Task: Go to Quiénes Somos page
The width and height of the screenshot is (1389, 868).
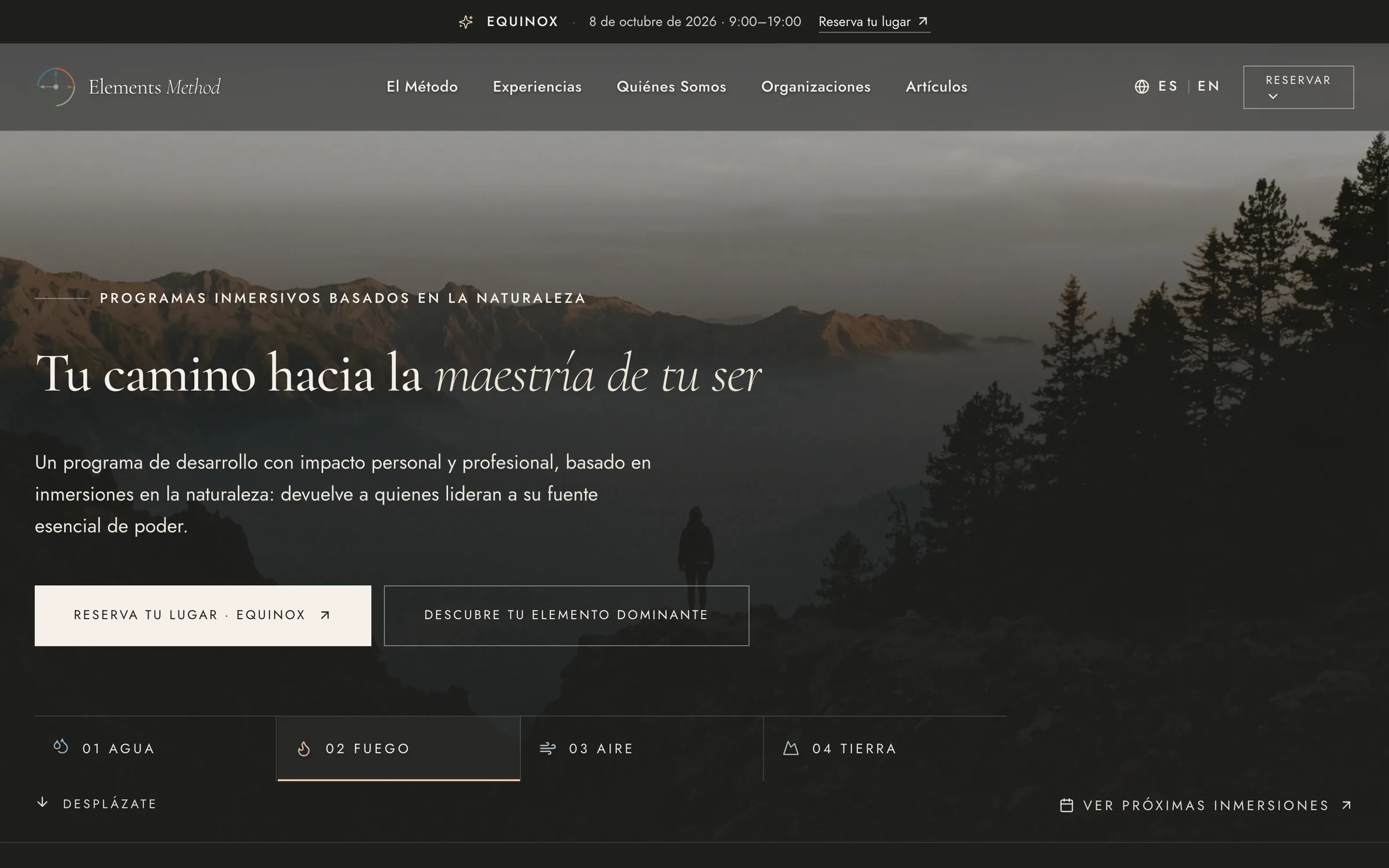Action: coord(671,87)
